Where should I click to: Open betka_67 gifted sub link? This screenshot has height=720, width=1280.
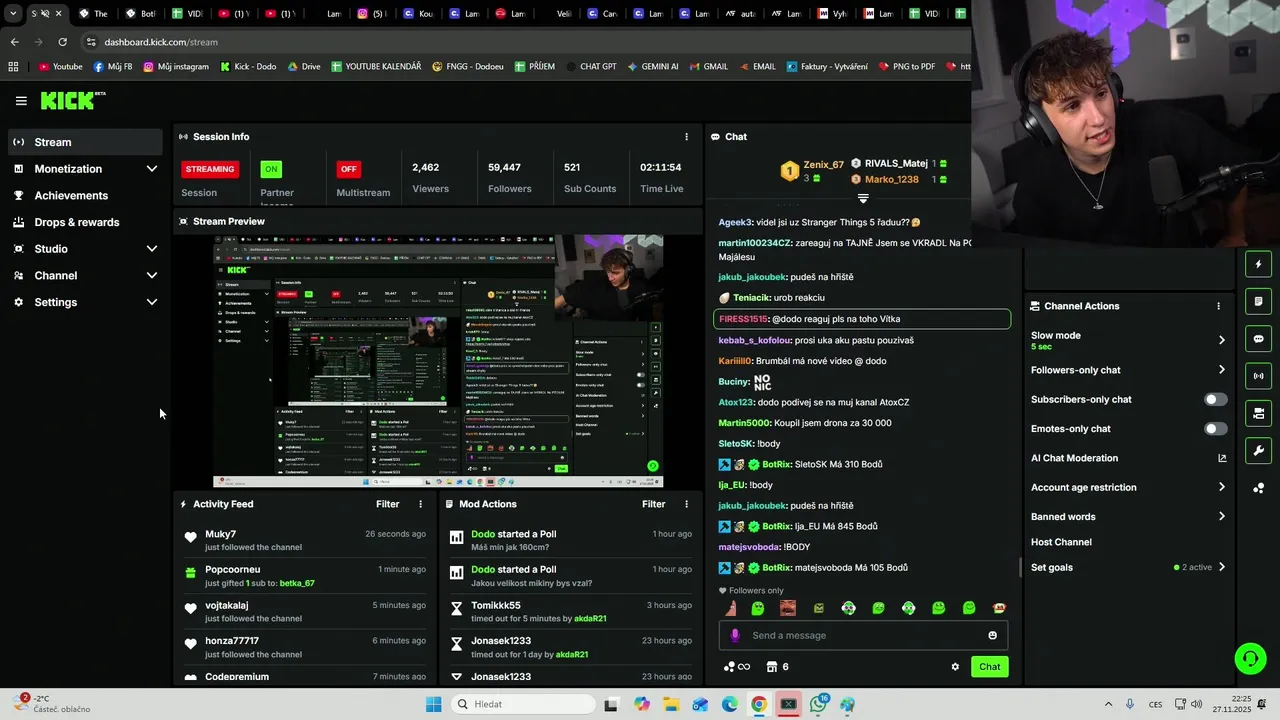coord(297,583)
